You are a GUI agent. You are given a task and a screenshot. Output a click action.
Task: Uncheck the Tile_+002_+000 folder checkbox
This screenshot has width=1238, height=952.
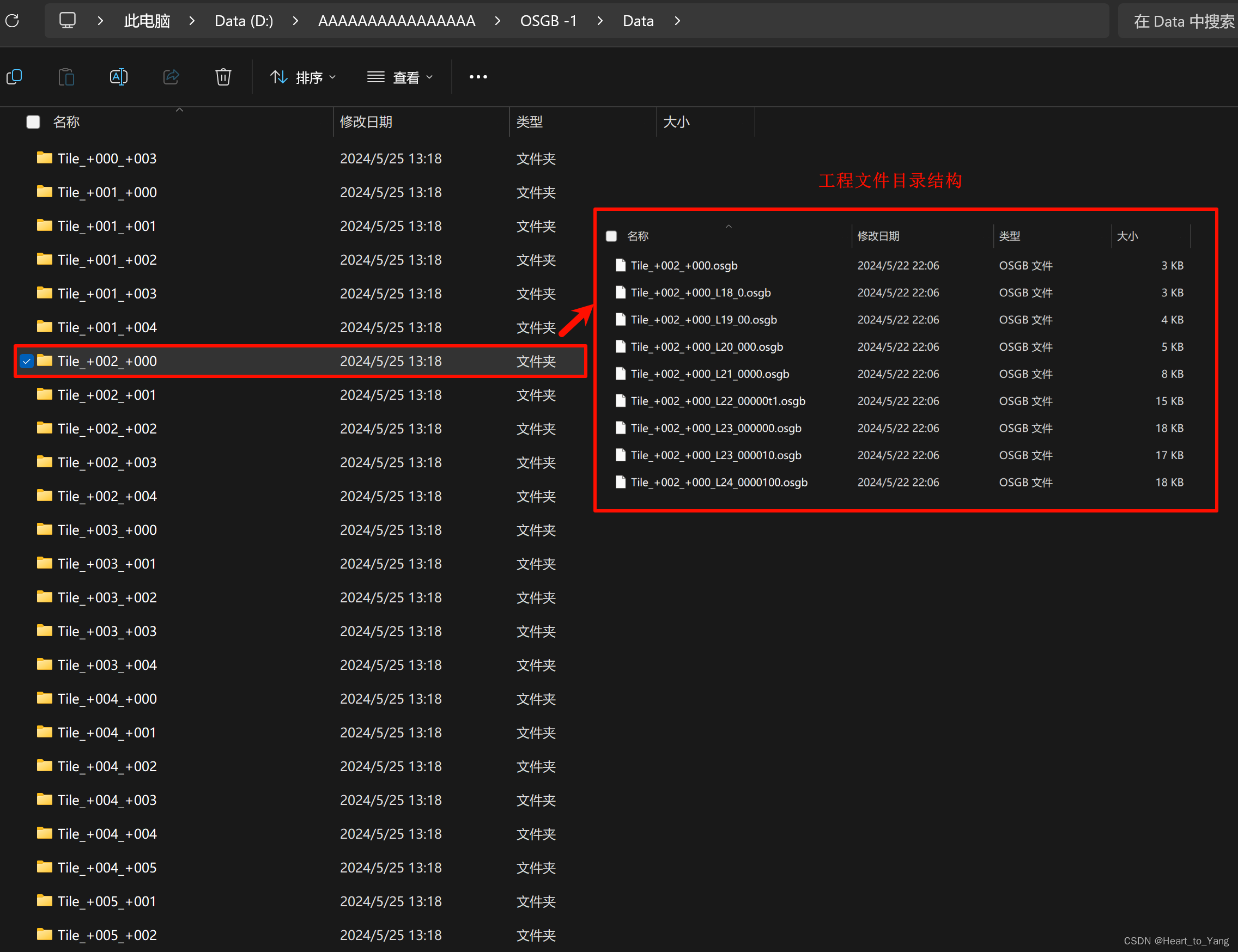click(x=27, y=361)
